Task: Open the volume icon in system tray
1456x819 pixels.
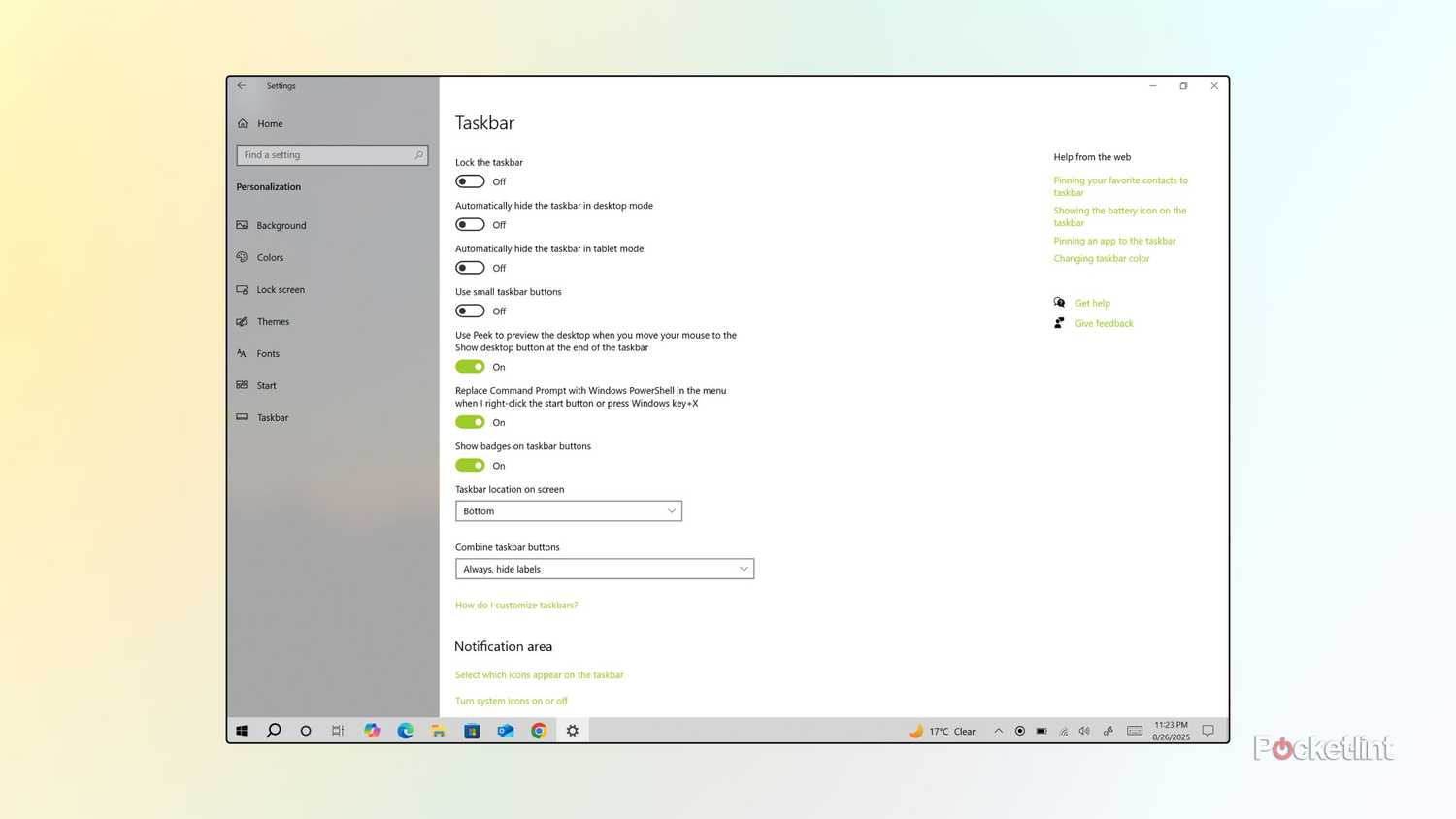Action: tap(1084, 731)
